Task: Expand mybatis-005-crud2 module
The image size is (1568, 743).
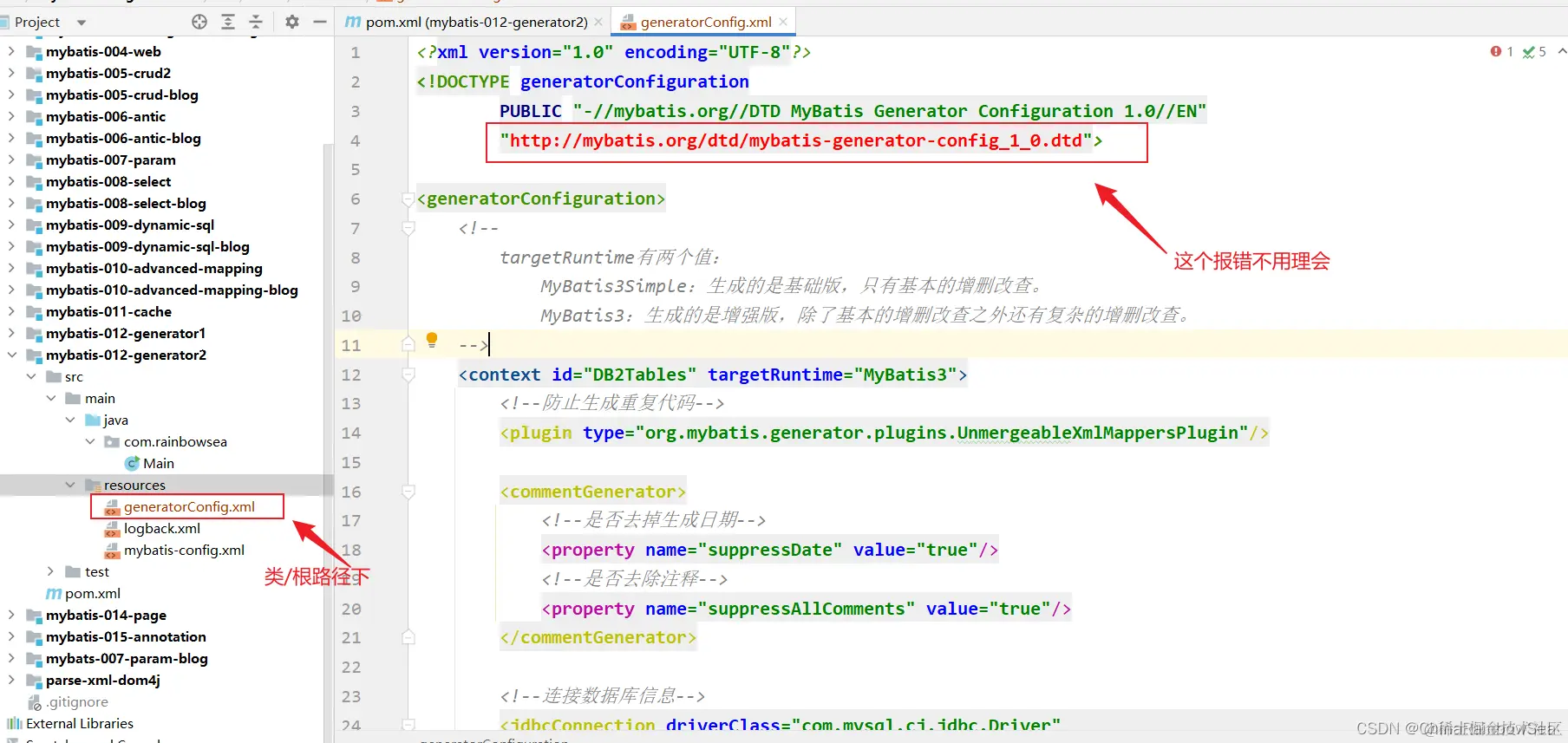Action: (11, 74)
